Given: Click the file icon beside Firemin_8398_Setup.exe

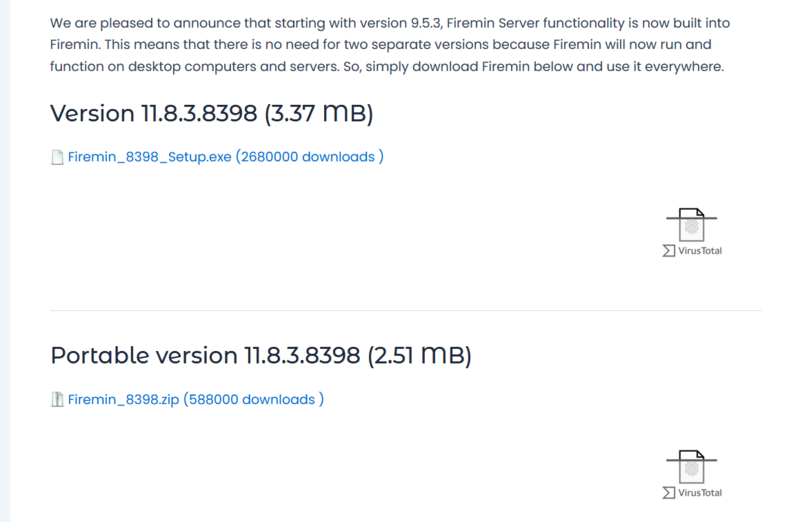Looking at the screenshot, I should coord(57,157).
